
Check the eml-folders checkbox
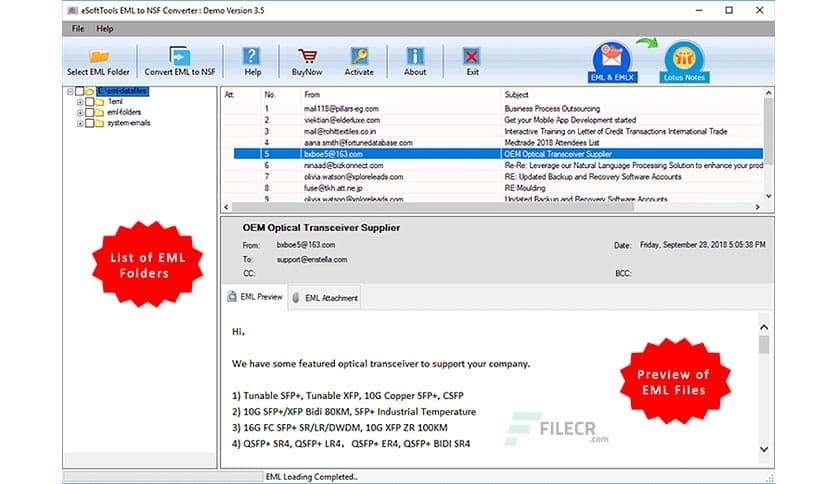point(90,112)
